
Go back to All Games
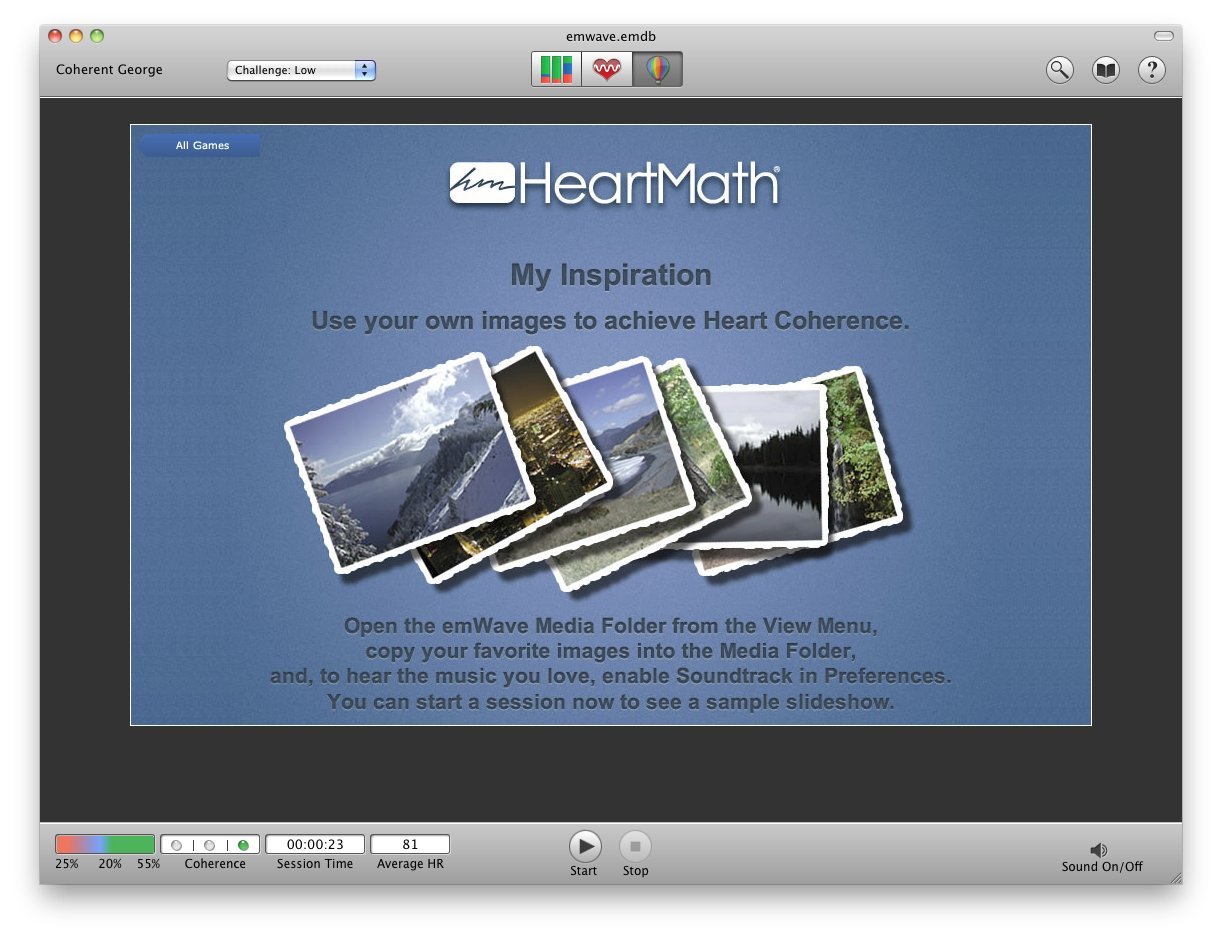(x=201, y=146)
